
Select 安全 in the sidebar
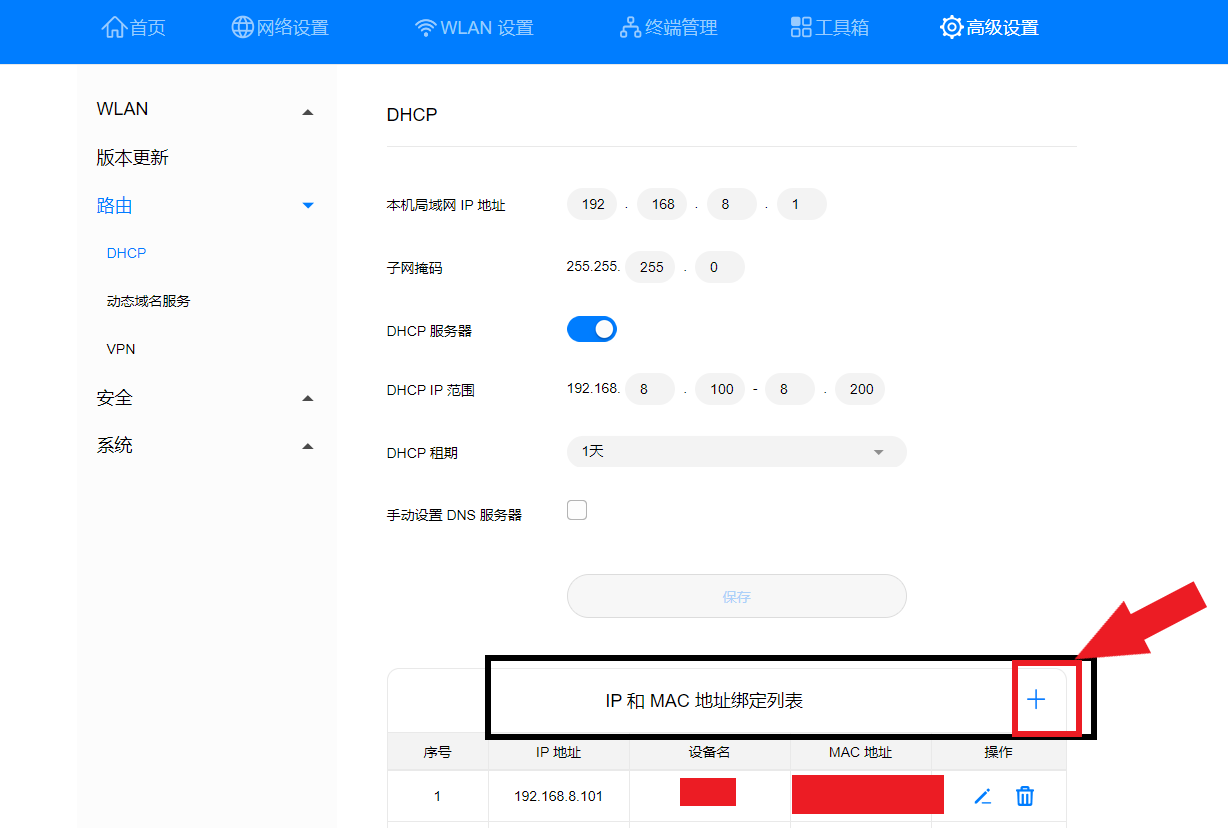click(115, 398)
